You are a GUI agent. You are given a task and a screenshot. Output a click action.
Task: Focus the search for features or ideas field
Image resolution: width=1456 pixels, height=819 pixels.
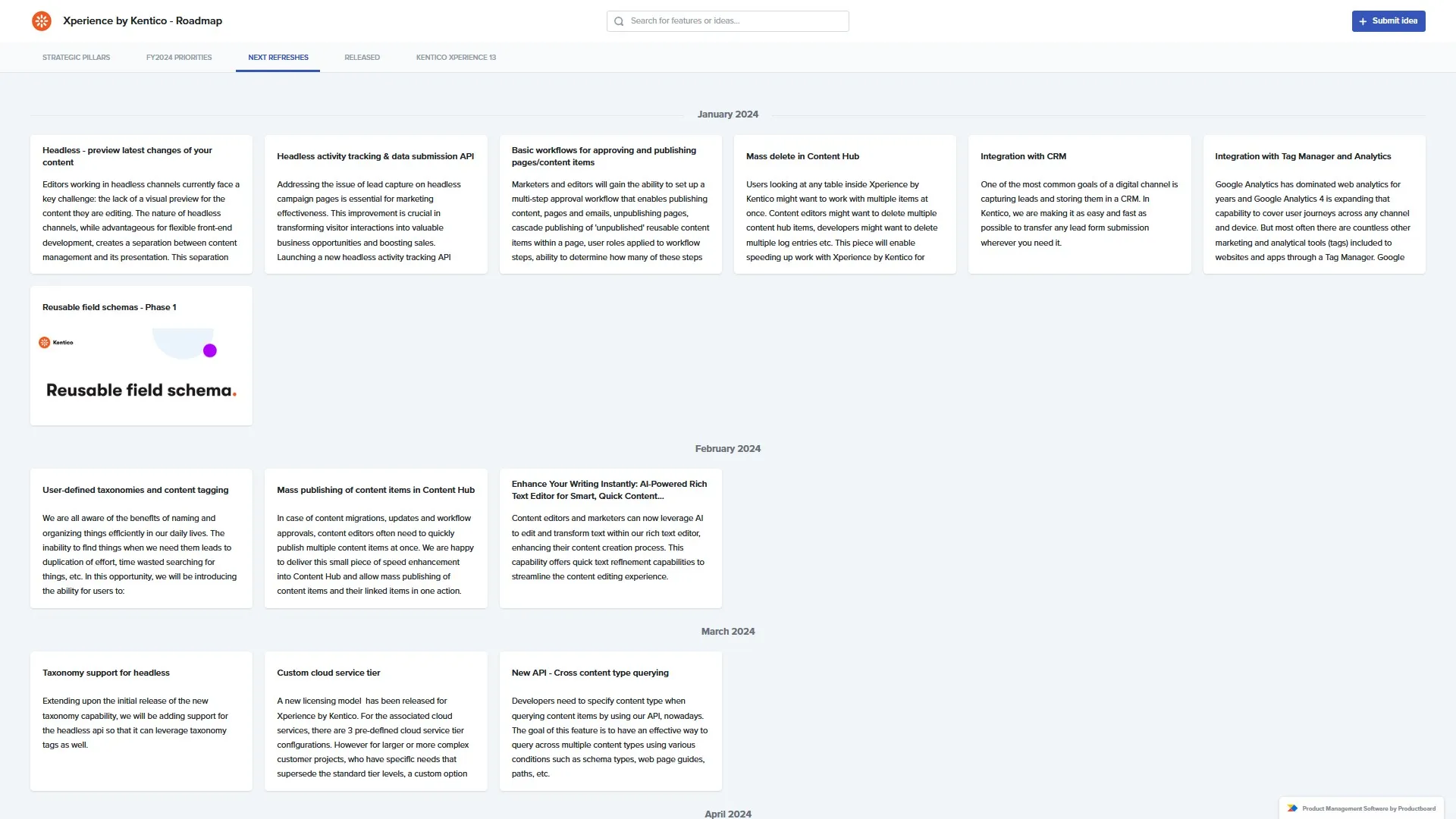pos(728,21)
